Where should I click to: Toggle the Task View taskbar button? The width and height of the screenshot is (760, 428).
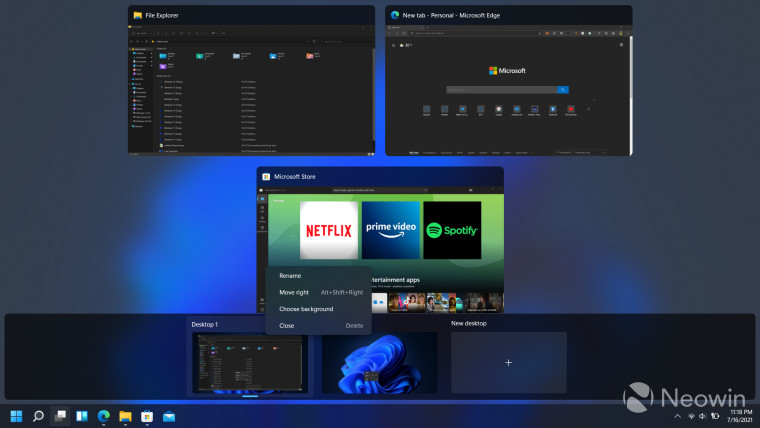(60, 416)
